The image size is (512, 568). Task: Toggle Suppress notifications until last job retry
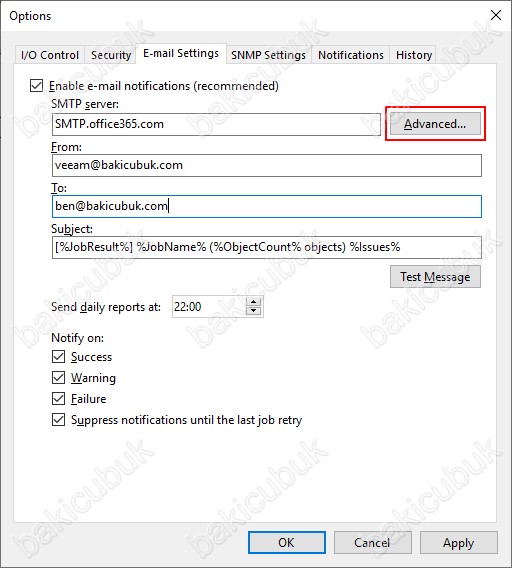pyautogui.click(x=58, y=420)
